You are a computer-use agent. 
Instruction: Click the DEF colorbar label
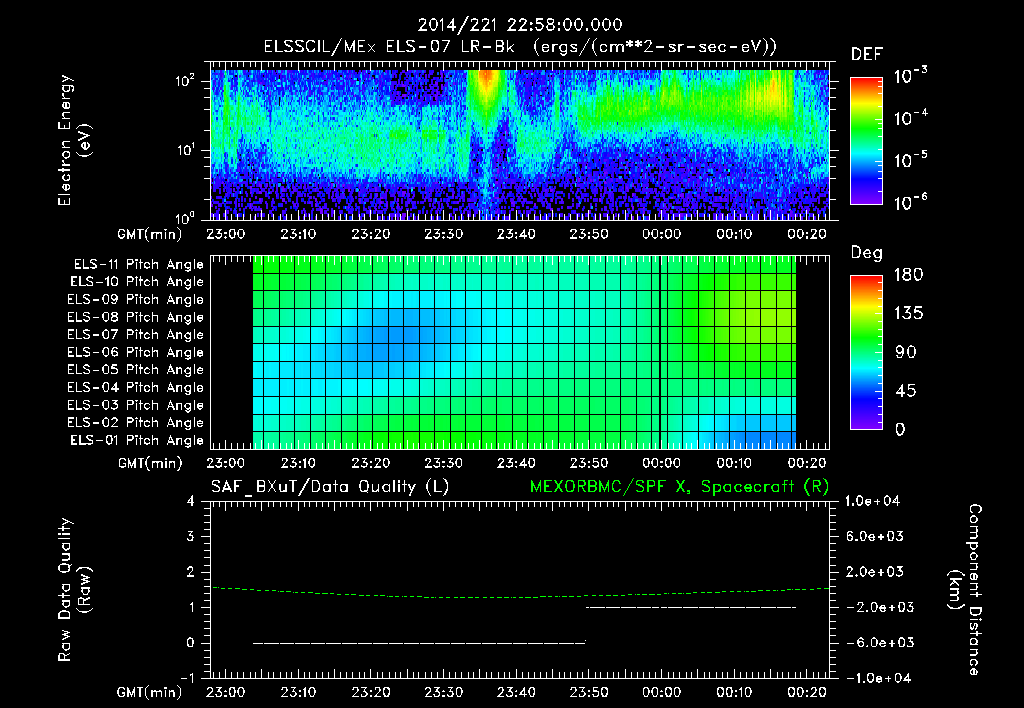pyautogui.click(x=867, y=54)
